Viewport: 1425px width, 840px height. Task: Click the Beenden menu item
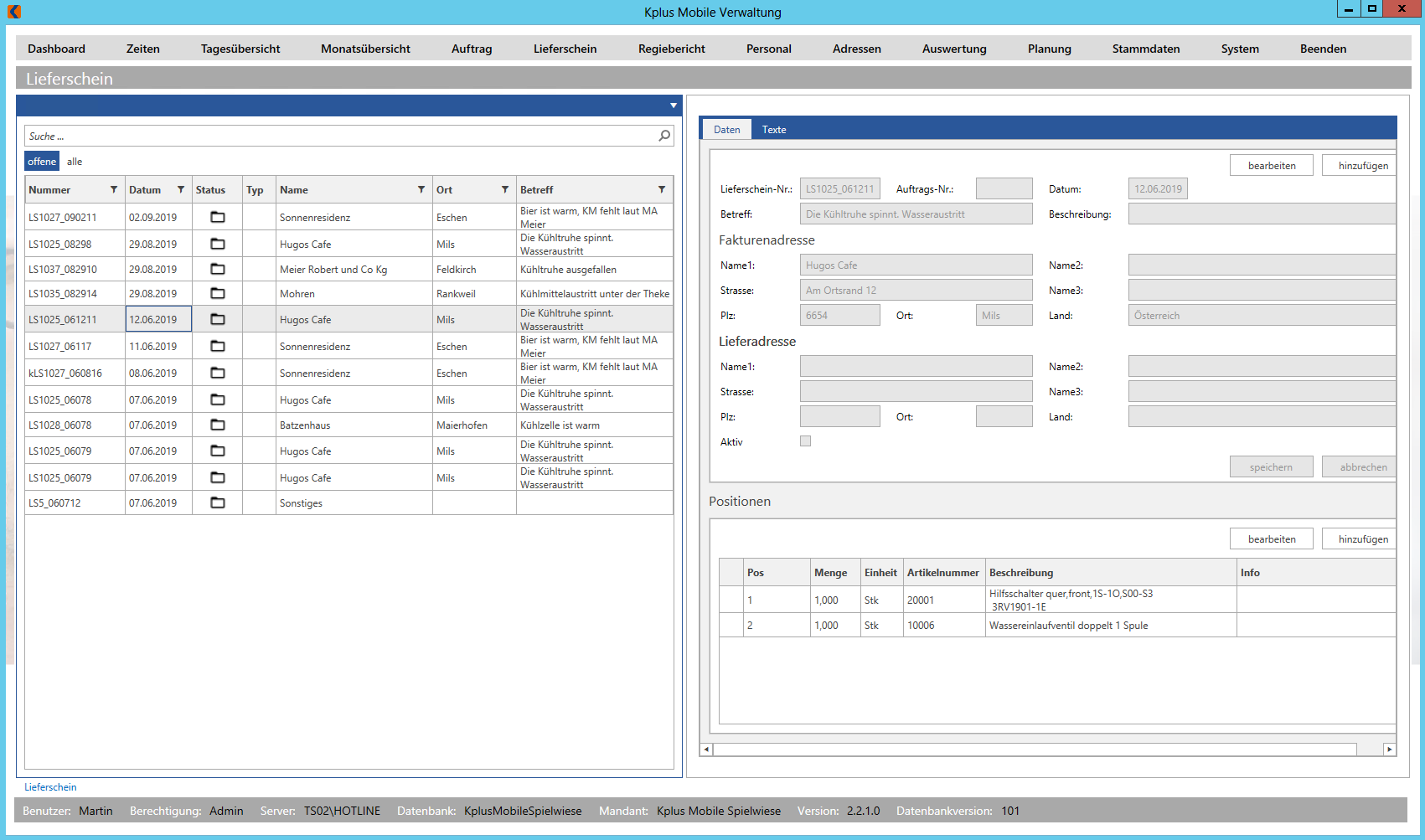[1324, 49]
